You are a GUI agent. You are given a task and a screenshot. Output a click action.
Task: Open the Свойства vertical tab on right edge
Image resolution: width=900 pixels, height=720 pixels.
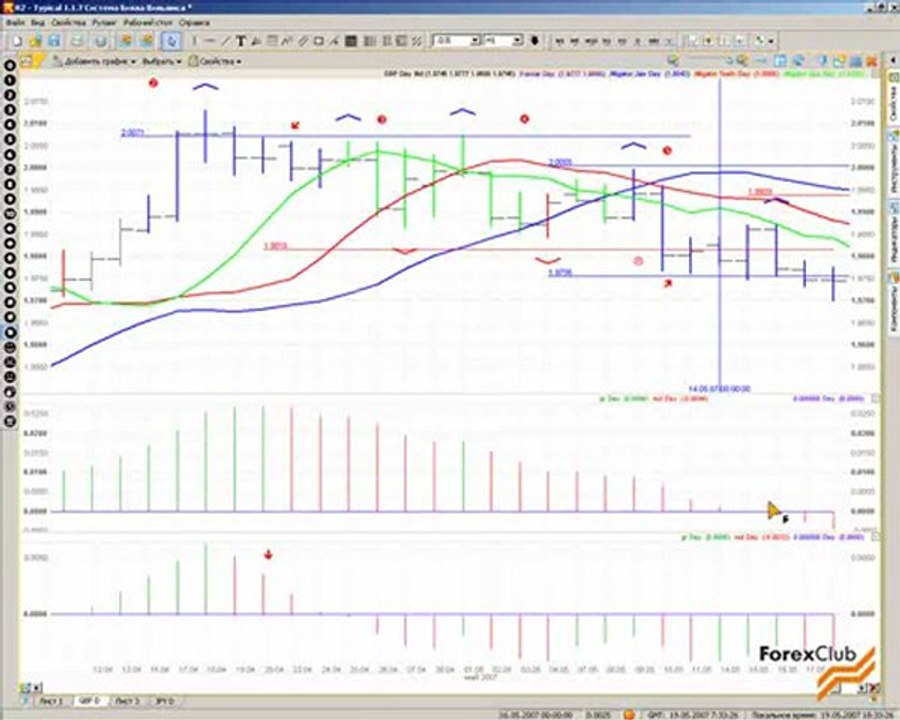point(894,98)
